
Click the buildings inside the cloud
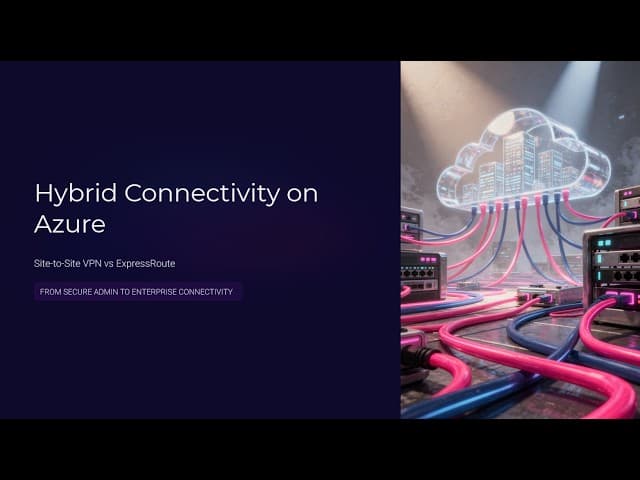pyautogui.click(x=515, y=165)
